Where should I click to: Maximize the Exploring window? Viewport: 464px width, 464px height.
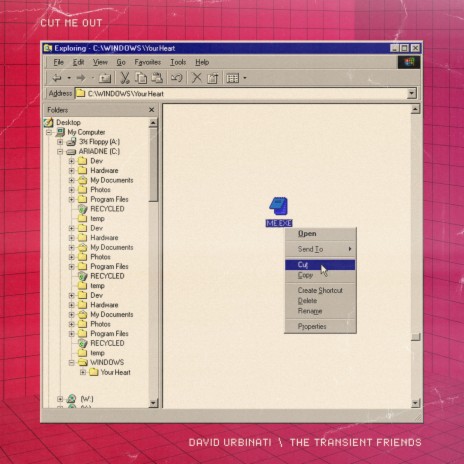pos(405,48)
